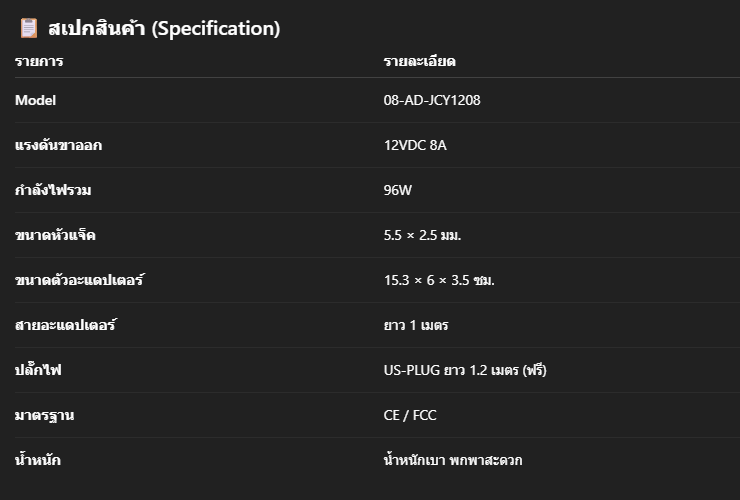The height and width of the screenshot is (500, 740).
Task: Click the ขนาดตัวอะแดปเตอร์ row label
Action: point(79,280)
